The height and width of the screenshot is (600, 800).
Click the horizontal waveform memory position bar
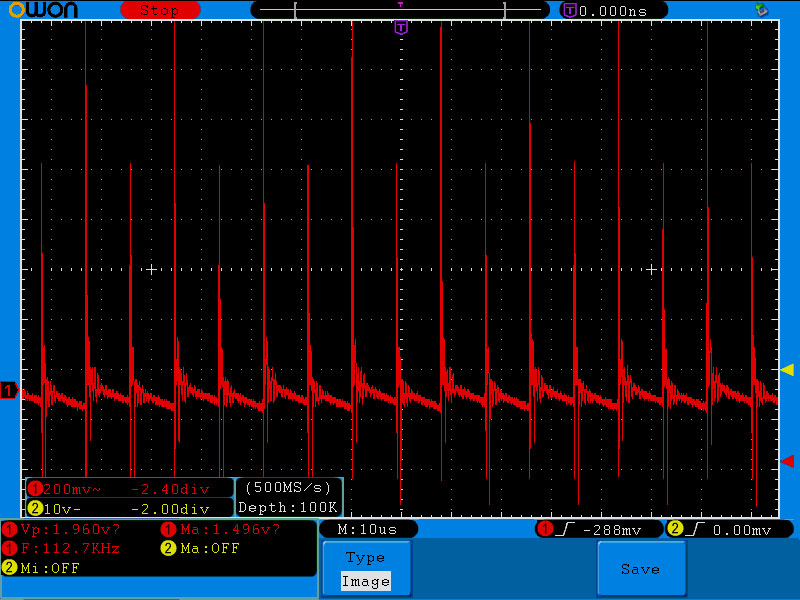click(x=400, y=11)
